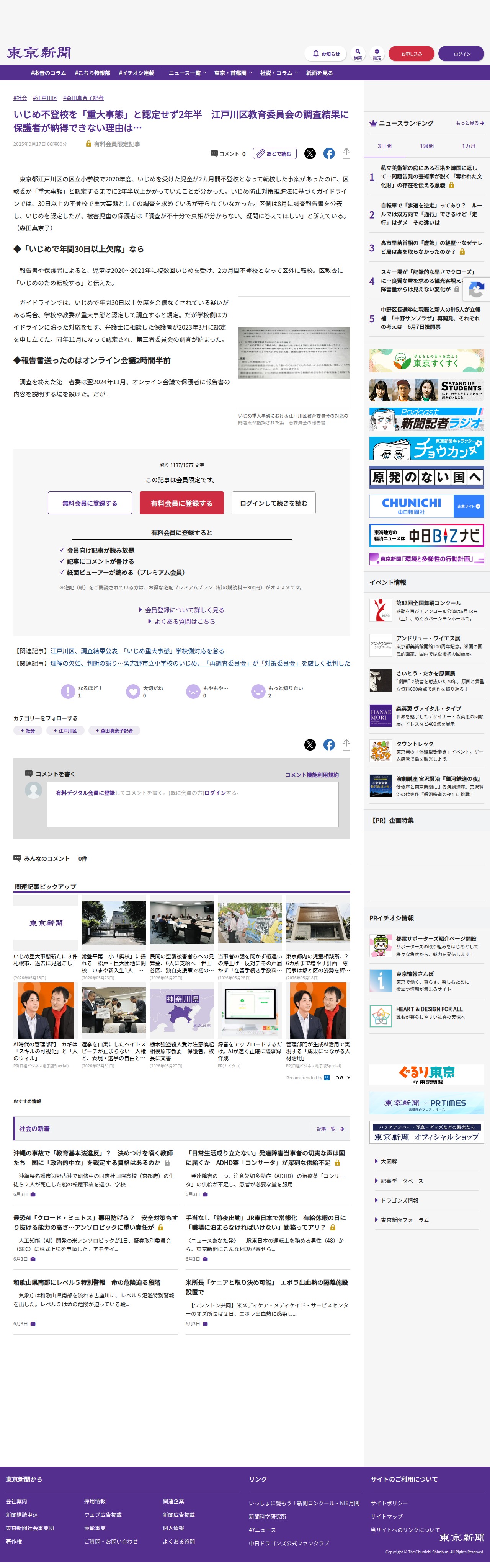Click the red 有料会員に登録する button
This screenshot has width=490, height=1568.
(x=182, y=503)
